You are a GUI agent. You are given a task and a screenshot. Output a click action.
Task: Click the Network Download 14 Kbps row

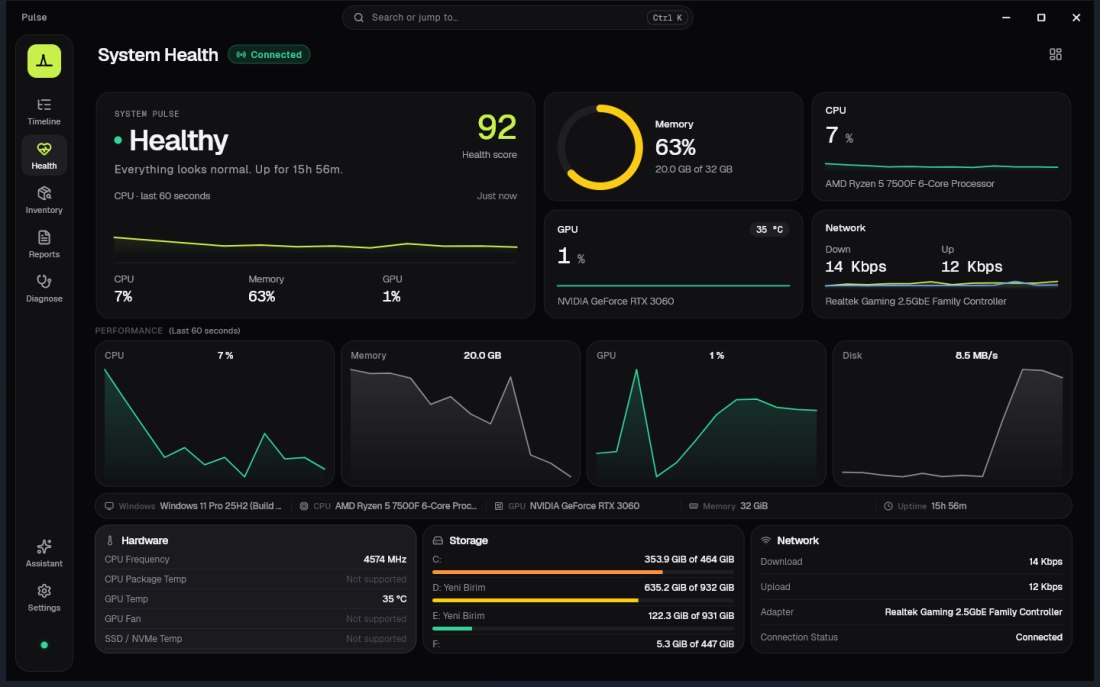click(911, 561)
